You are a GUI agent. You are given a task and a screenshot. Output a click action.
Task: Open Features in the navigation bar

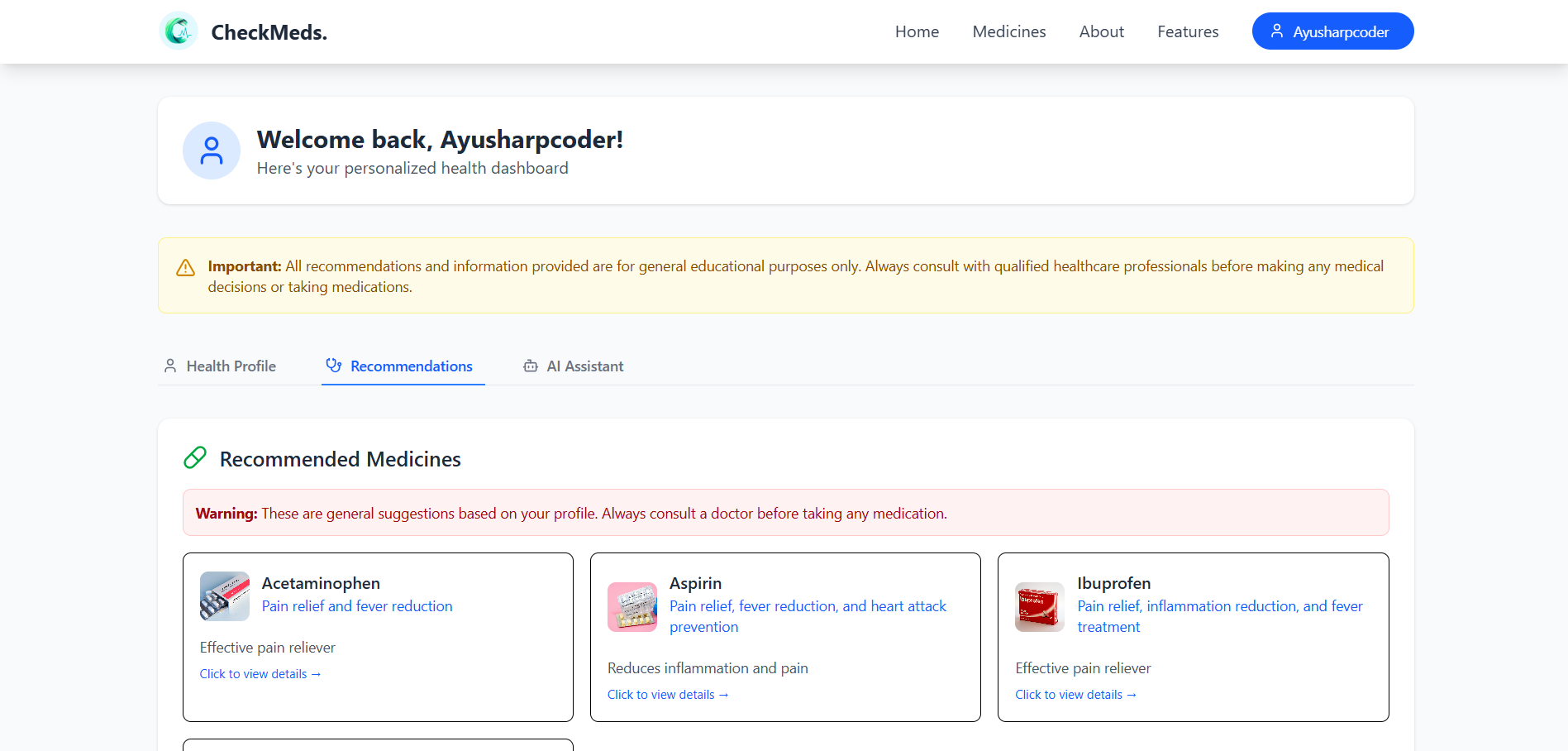(1188, 31)
